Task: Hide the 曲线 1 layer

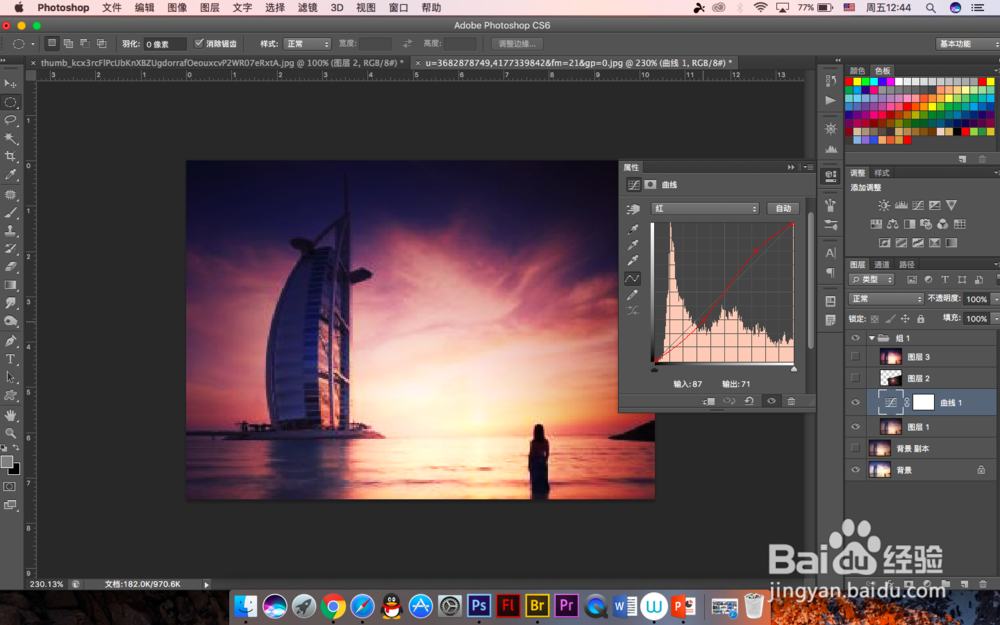Action: click(855, 402)
